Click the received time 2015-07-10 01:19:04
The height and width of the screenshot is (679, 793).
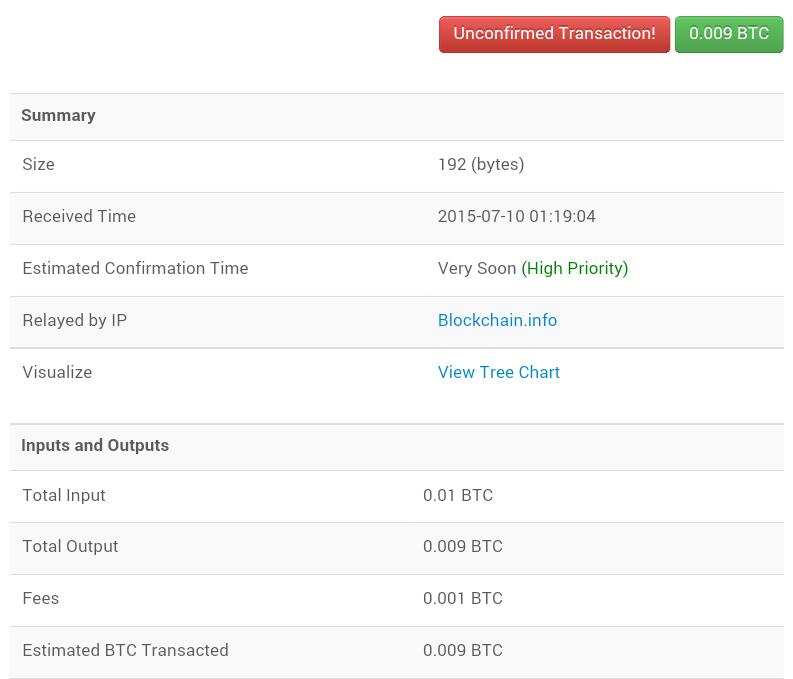(x=516, y=216)
